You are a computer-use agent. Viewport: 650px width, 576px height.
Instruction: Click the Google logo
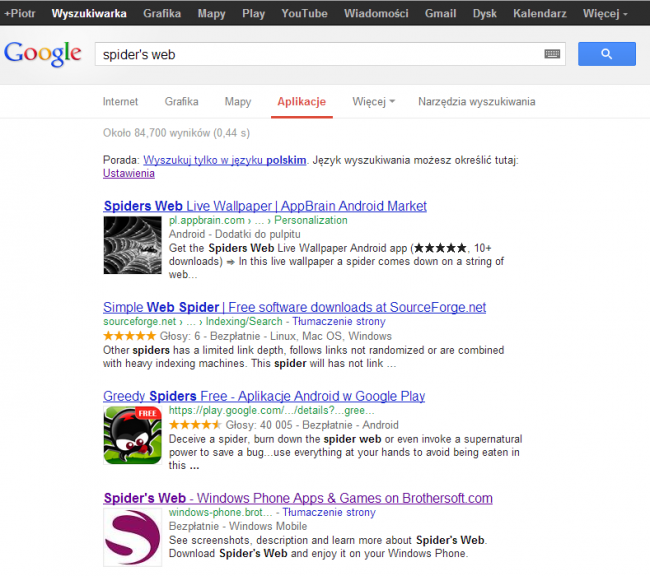tap(42, 54)
